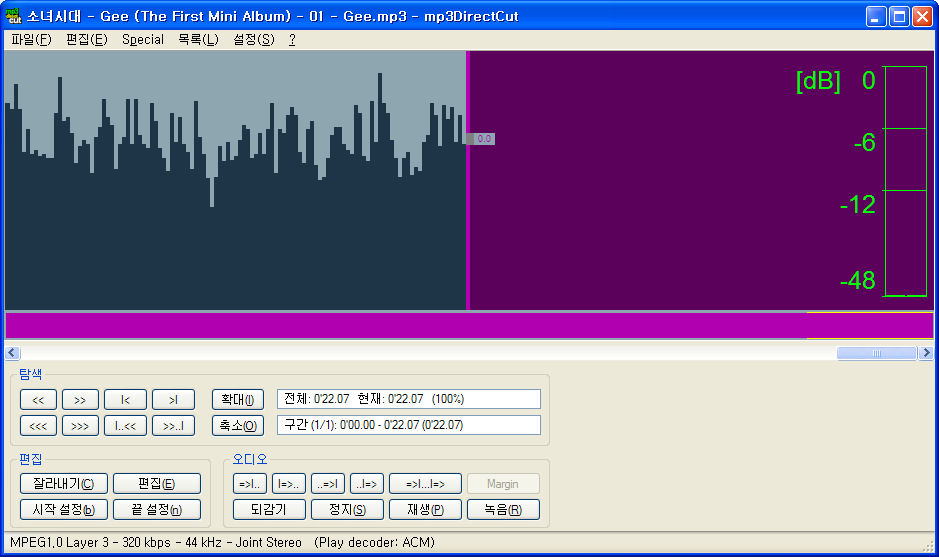Viewport: 939px width, 557px height.
Task: Set the selection end with 끝 설정
Action: tap(157, 510)
